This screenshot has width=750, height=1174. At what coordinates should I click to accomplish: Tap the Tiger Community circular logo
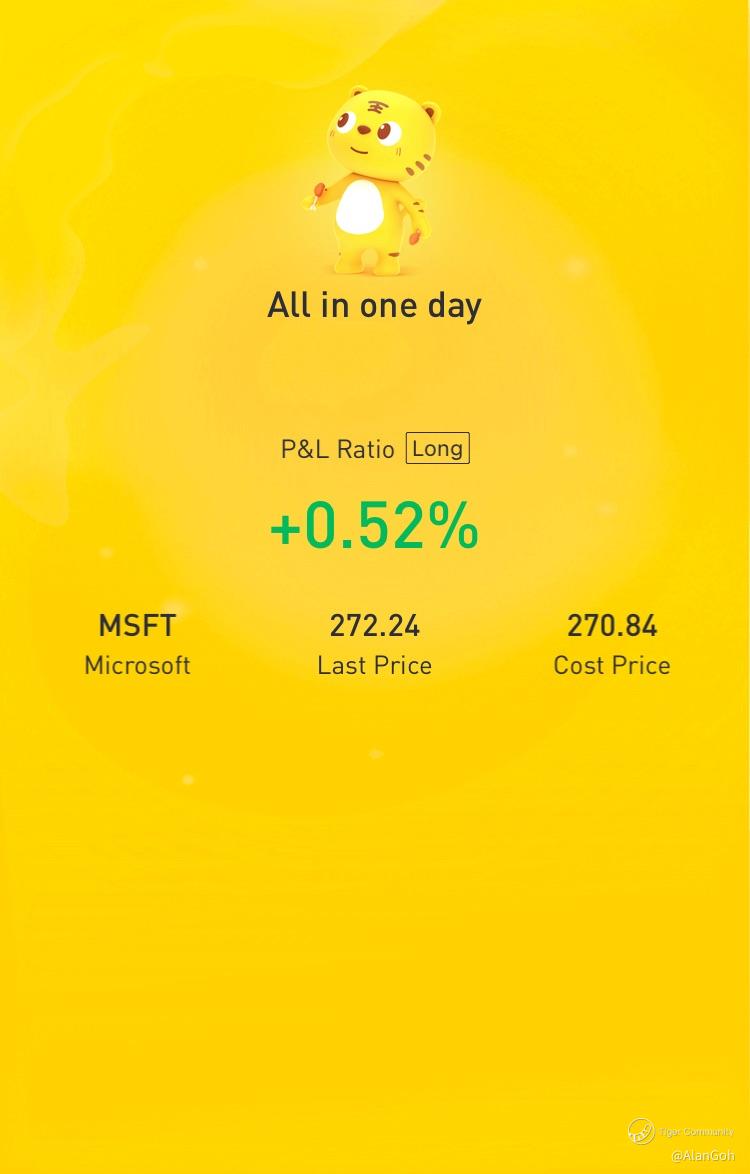[641, 1131]
